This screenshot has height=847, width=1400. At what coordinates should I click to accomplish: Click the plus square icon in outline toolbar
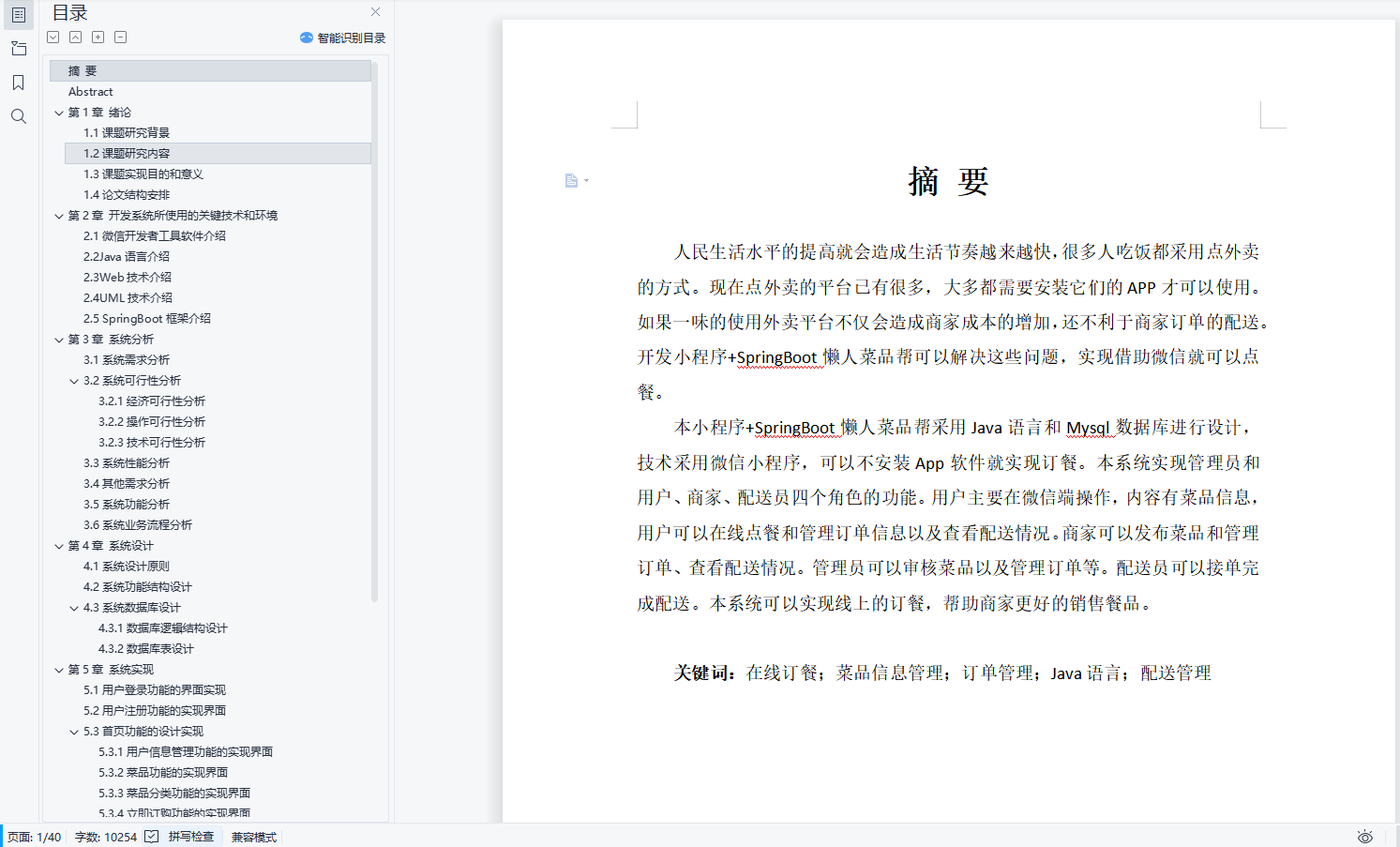98,38
